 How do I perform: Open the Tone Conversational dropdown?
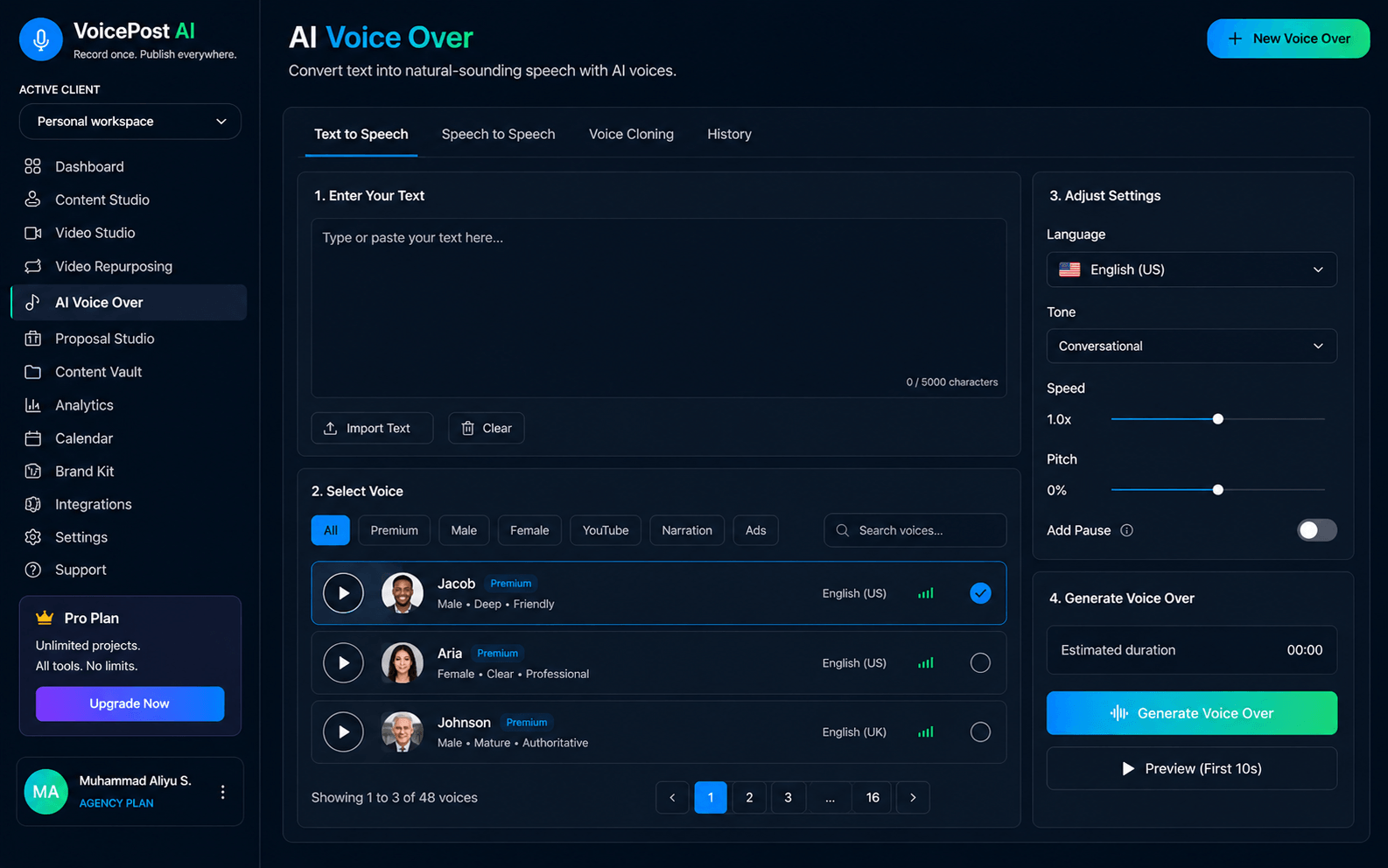pos(1191,346)
